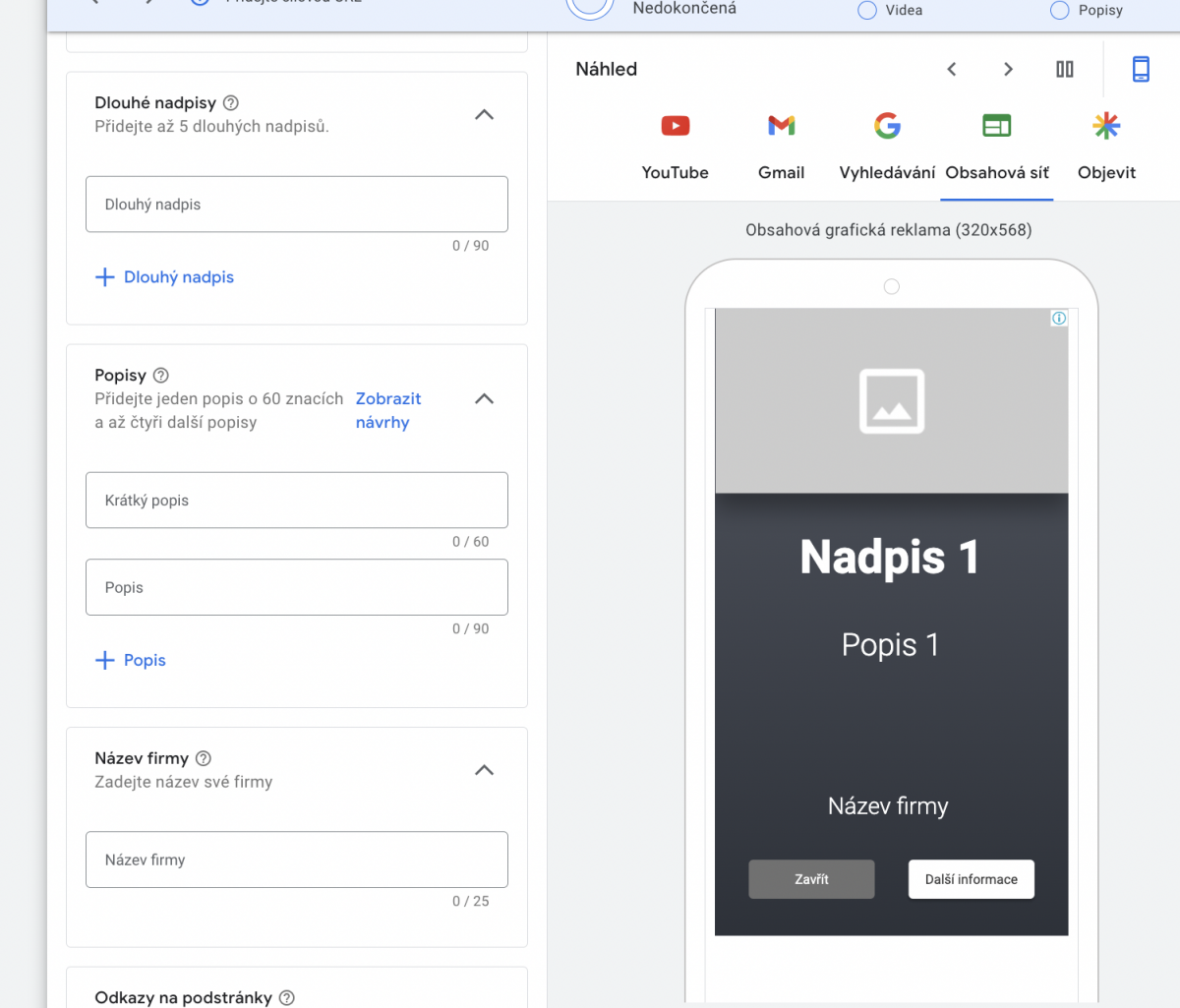Open help icon beside Název firmy

pyautogui.click(x=204, y=758)
